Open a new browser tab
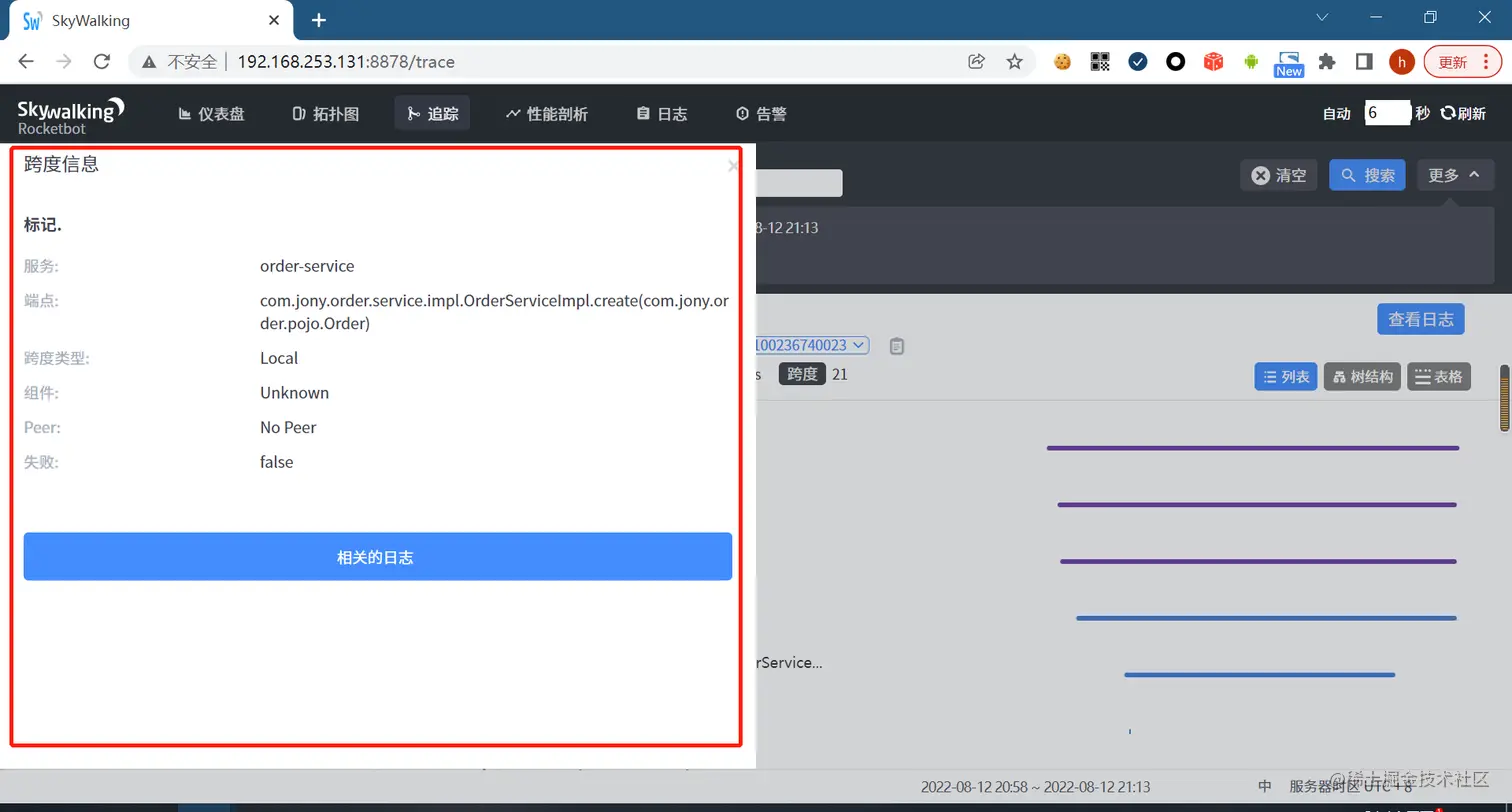1512x812 pixels. (318, 20)
